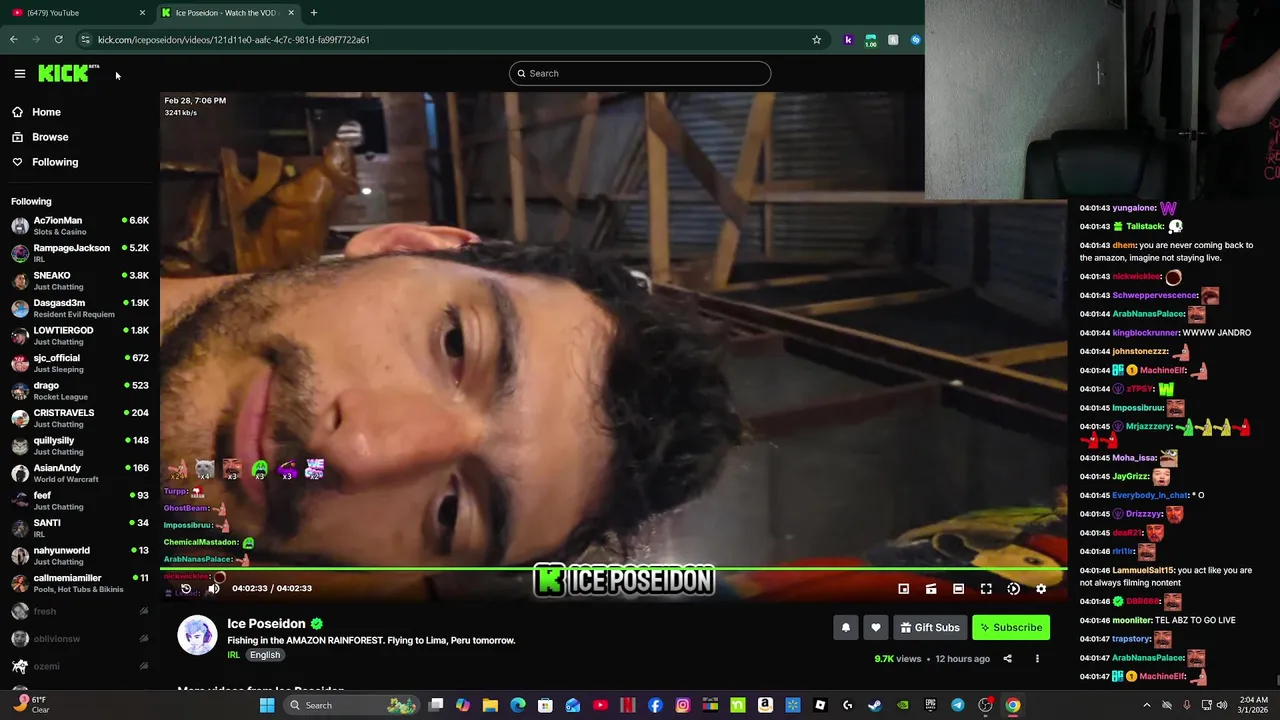
Task: Open sjc_official channel in sidebar
Action: (80, 363)
